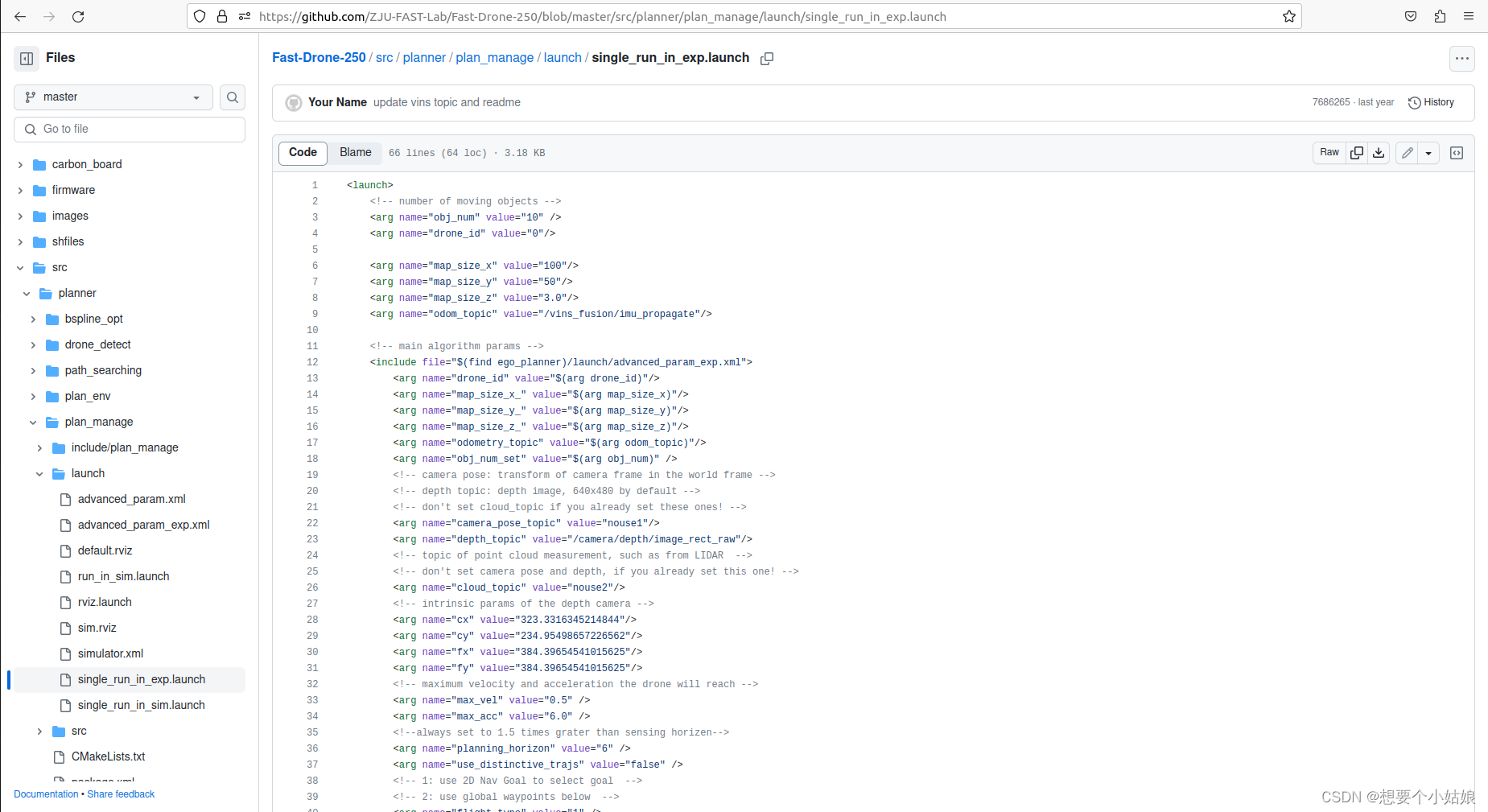Collapse the Files side panel icon
Image resolution: width=1488 pixels, height=812 pixels.
(x=27, y=58)
